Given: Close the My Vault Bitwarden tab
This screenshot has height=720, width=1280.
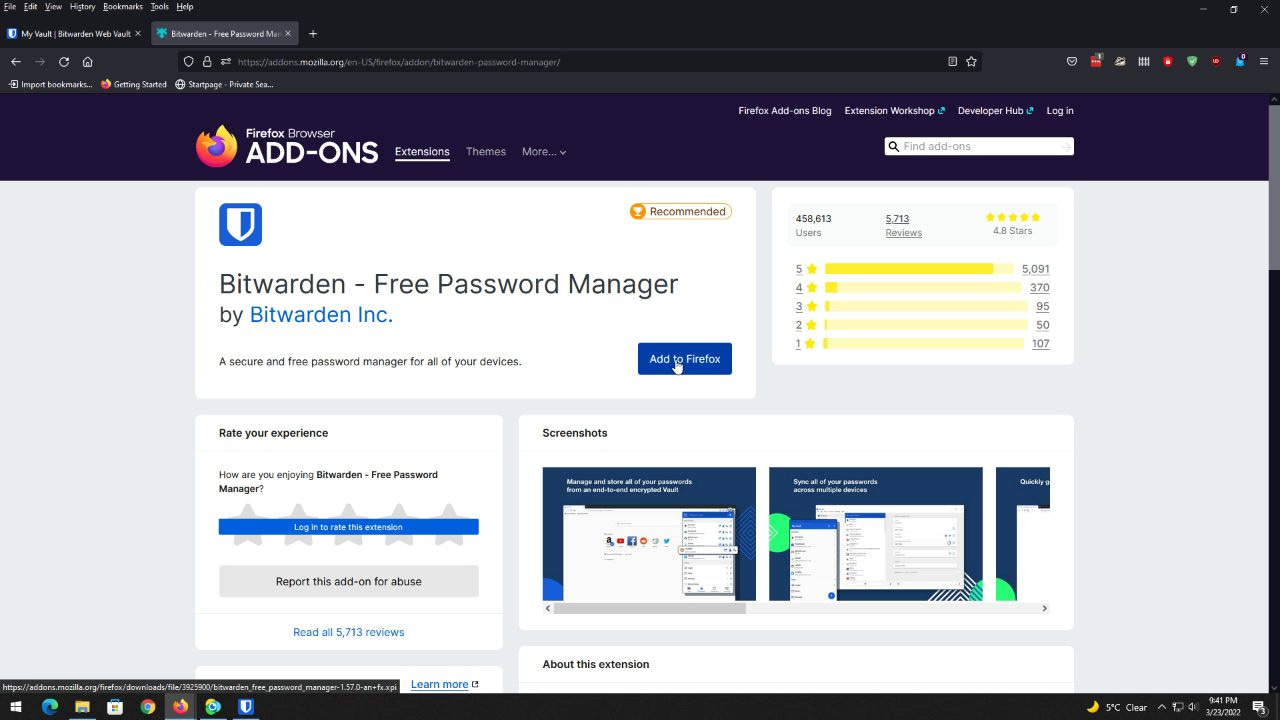Looking at the screenshot, I should [138, 34].
